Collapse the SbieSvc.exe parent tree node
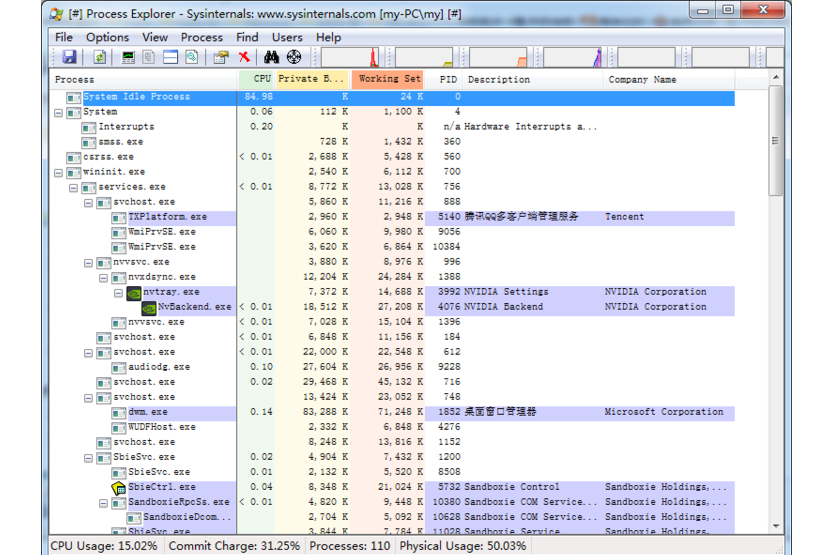Screen dimensions: 832x555 (x=88, y=458)
